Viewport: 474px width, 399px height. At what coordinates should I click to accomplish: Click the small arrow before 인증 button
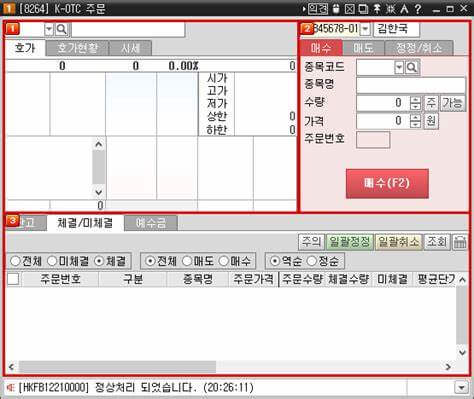click(x=304, y=9)
